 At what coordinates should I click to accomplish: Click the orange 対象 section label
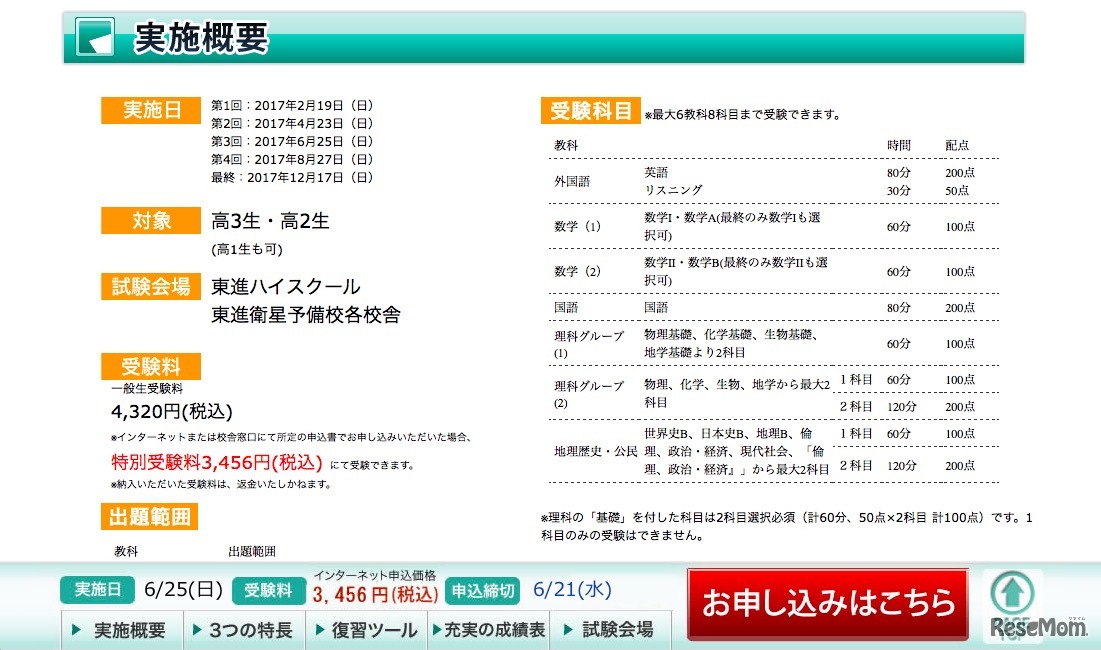coord(151,220)
